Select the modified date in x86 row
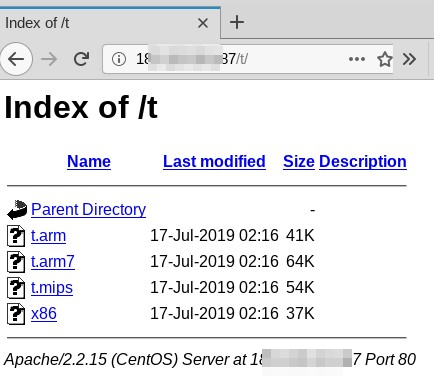Screen dimensions: 434x385 pyautogui.click(x=214, y=313)
